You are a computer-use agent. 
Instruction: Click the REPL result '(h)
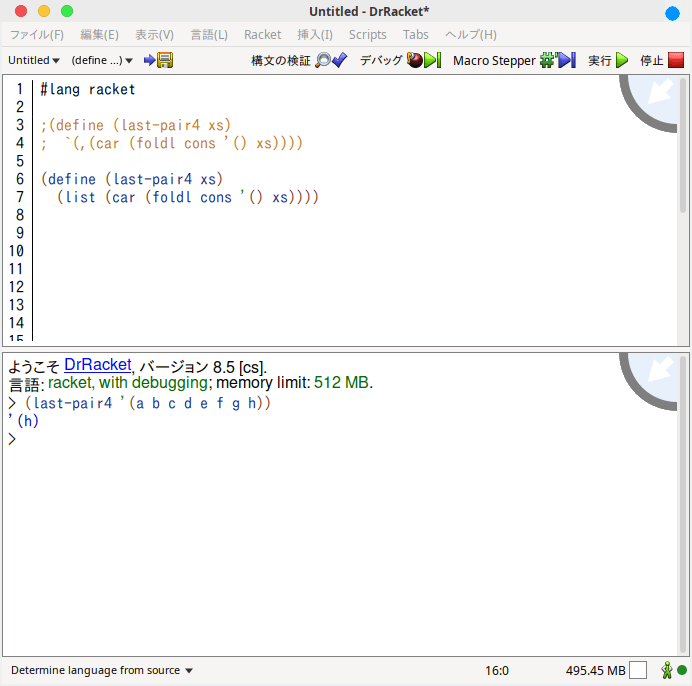(23, 421)
